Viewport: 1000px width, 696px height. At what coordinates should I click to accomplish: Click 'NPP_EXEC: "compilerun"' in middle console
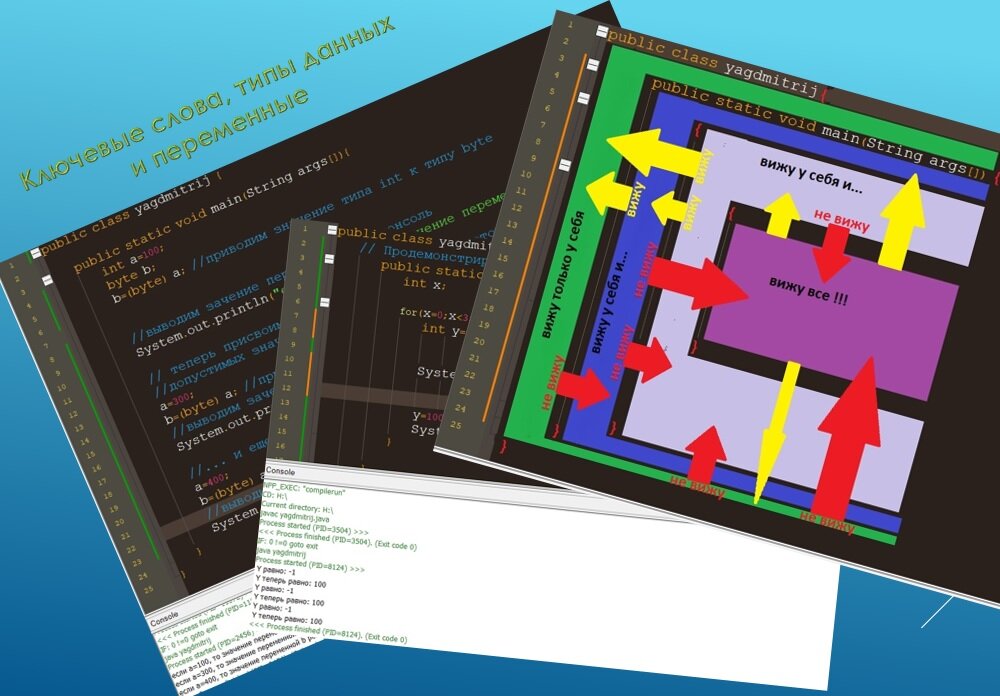point(304,491)
